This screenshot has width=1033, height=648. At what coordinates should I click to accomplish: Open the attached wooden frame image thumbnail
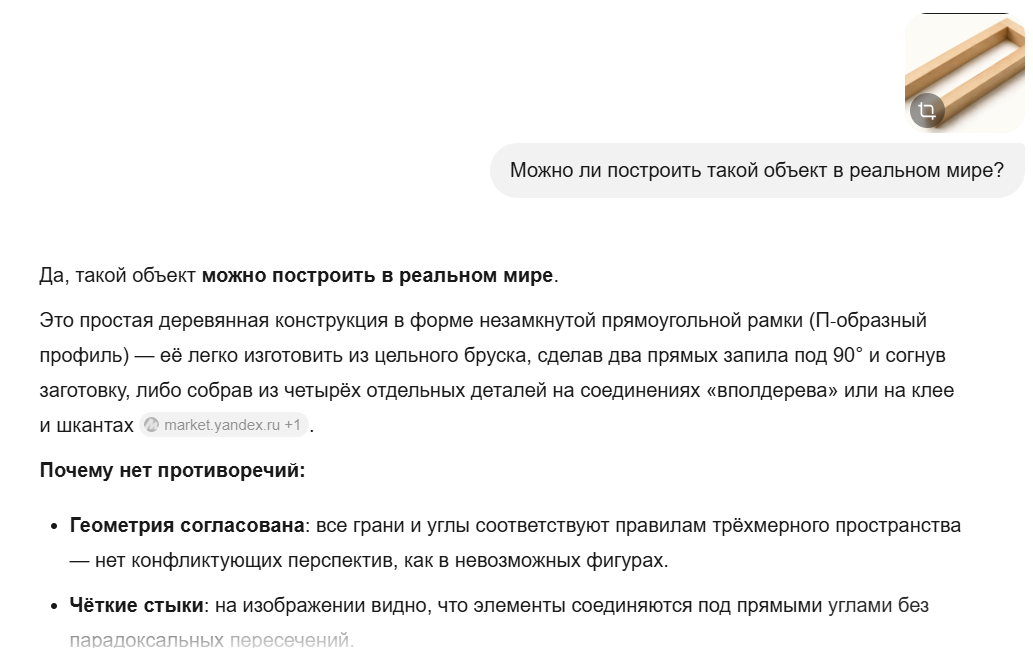(x=964, y=72)
